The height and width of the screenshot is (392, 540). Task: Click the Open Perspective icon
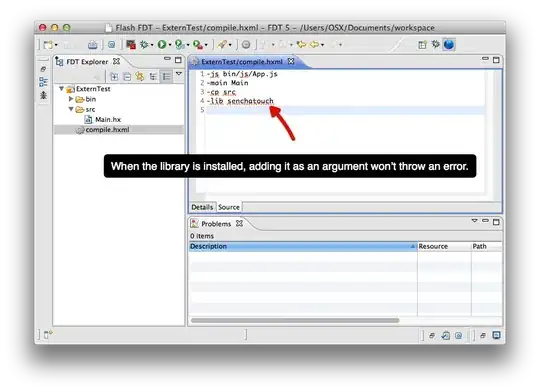click(x=422, y=44)
